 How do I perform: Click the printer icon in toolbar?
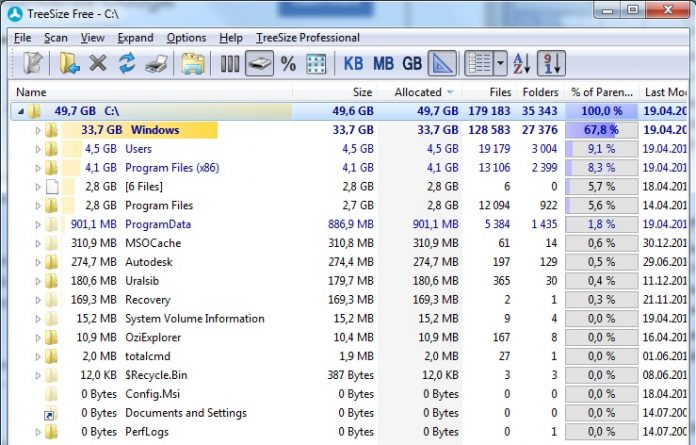point(156,64)
